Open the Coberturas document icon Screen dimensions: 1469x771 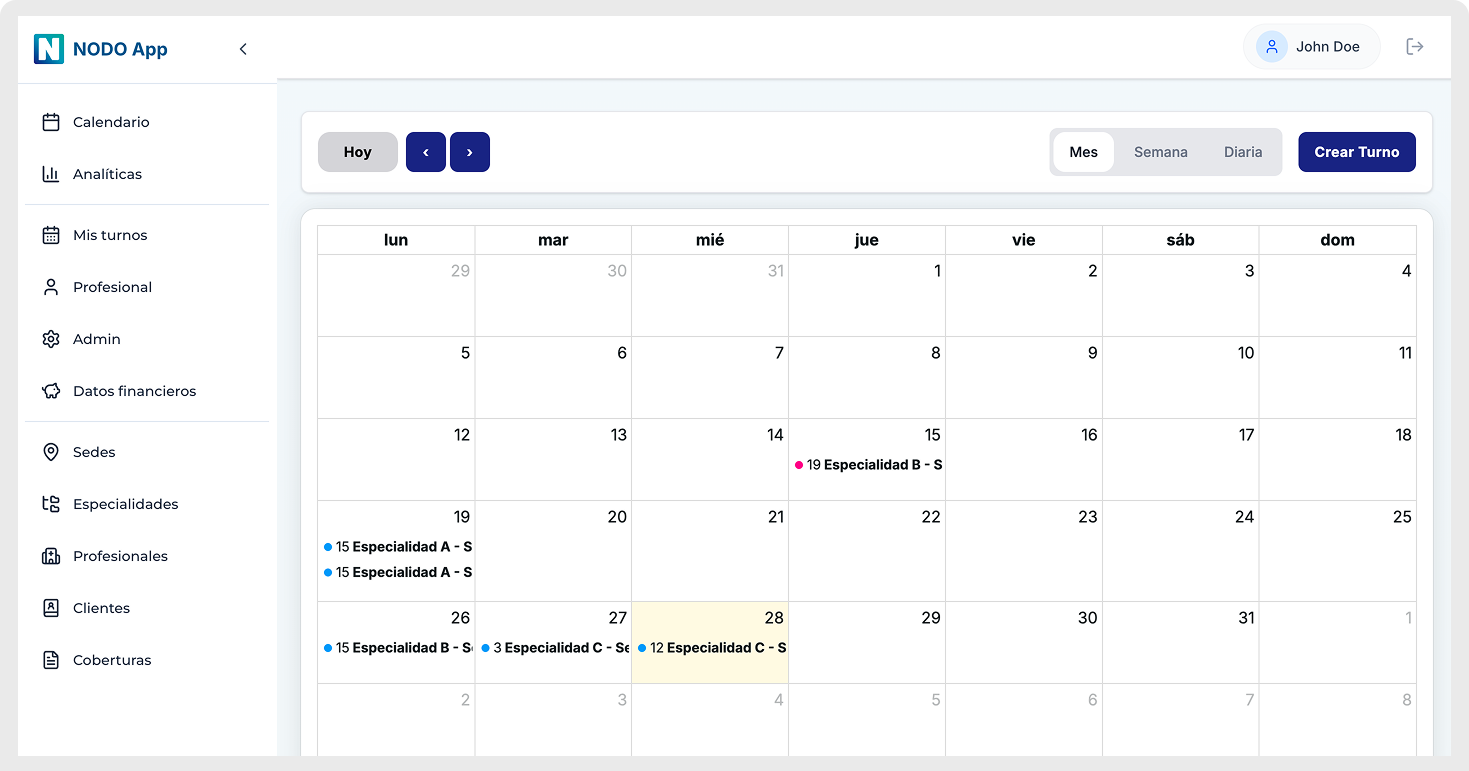pos(51,660)
